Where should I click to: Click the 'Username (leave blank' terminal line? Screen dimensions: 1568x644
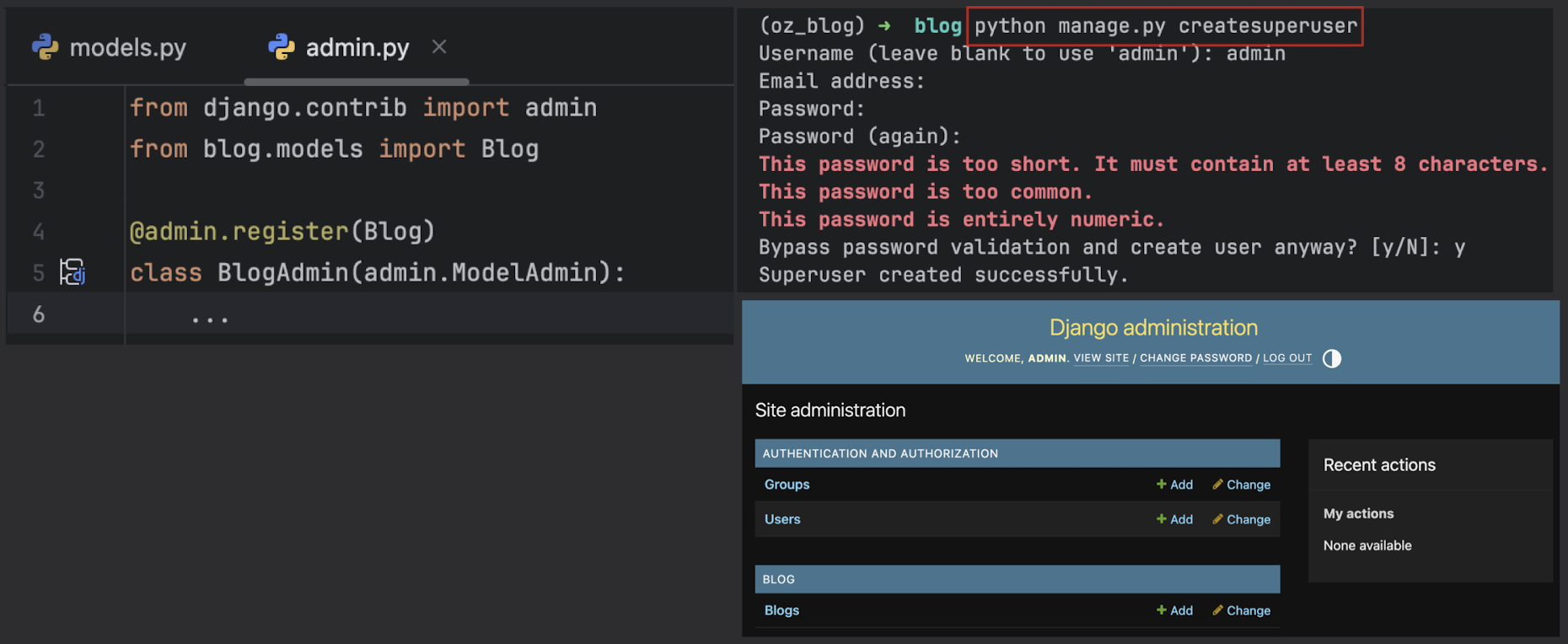[x=1022, y=54]
